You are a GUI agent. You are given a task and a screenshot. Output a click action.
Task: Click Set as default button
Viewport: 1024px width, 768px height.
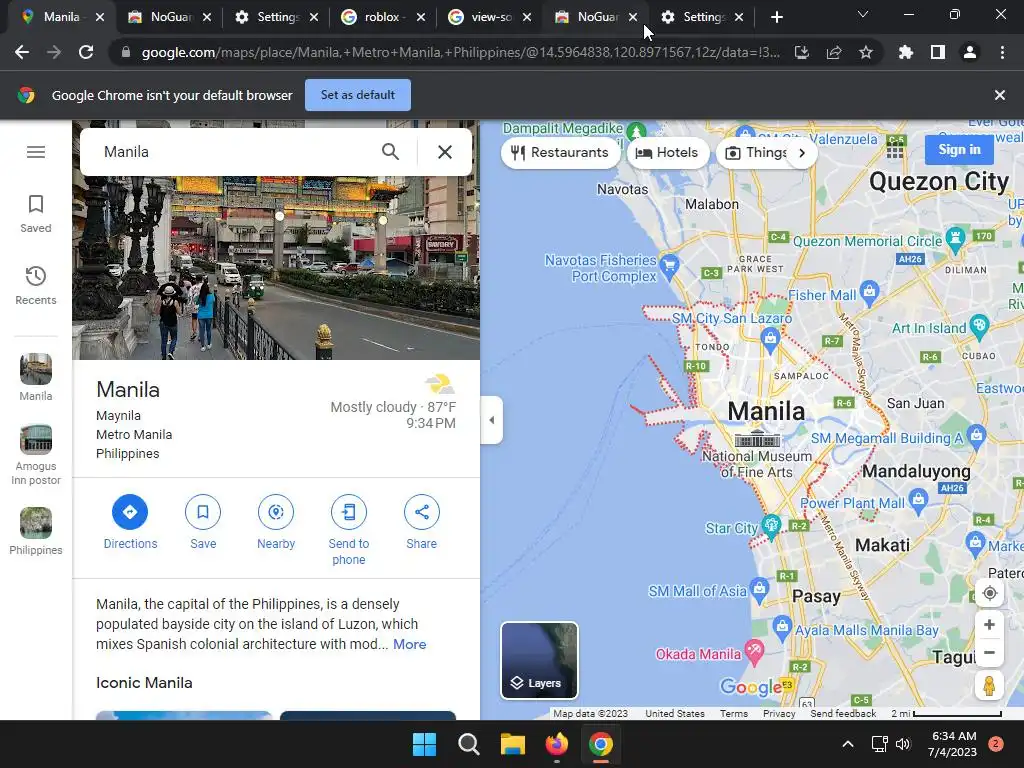[x=358, y=95]
